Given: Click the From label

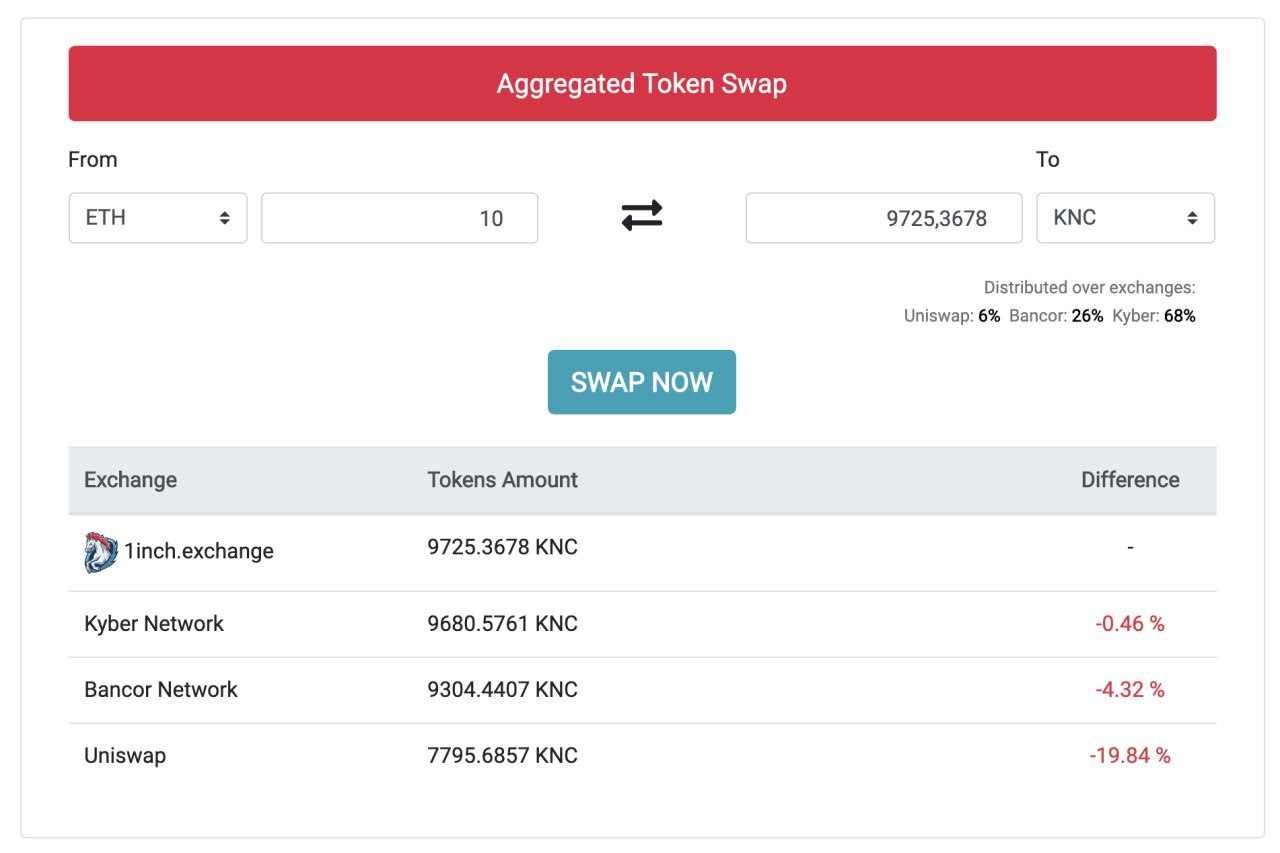Looking at the screenshot, I should tap(93, 160).
